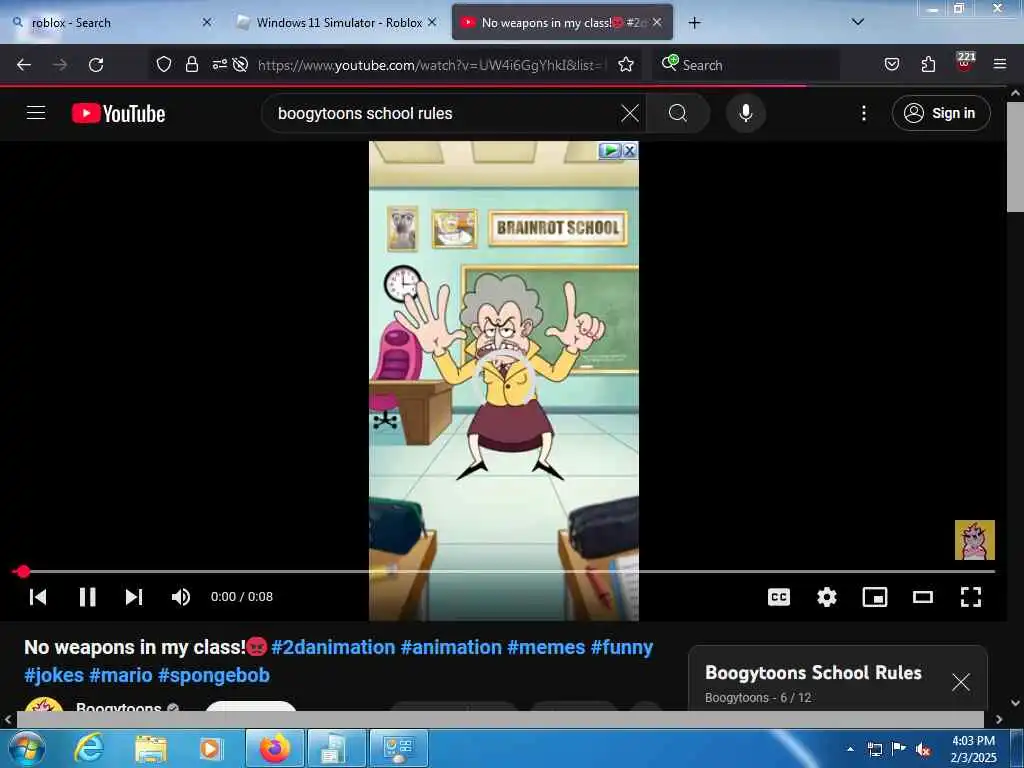The height and width of the screenshot is (768, 1024).
Task: Close the roblox - Search tab
Action: [x=206, y=22]
